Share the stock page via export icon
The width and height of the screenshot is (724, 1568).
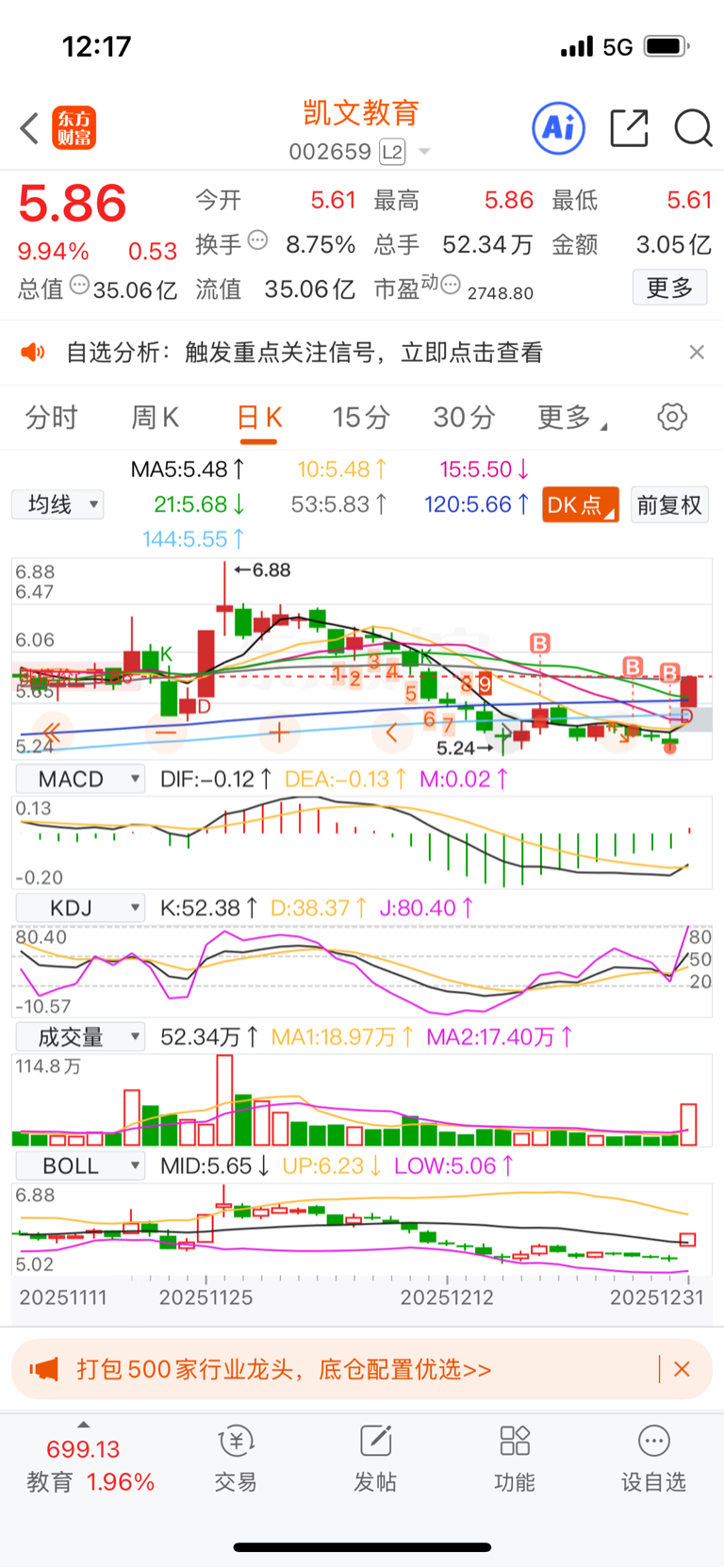(630, 128)
